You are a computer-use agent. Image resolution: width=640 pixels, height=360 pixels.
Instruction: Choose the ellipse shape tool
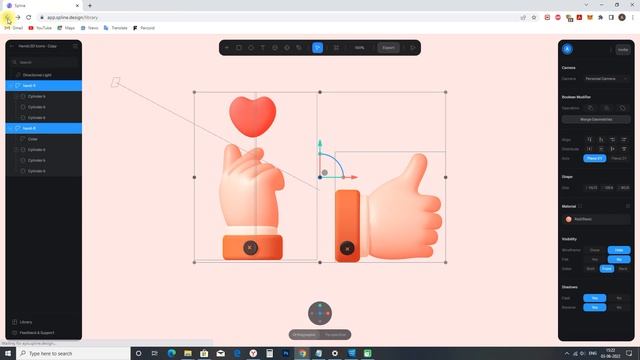tap(251, 48)
